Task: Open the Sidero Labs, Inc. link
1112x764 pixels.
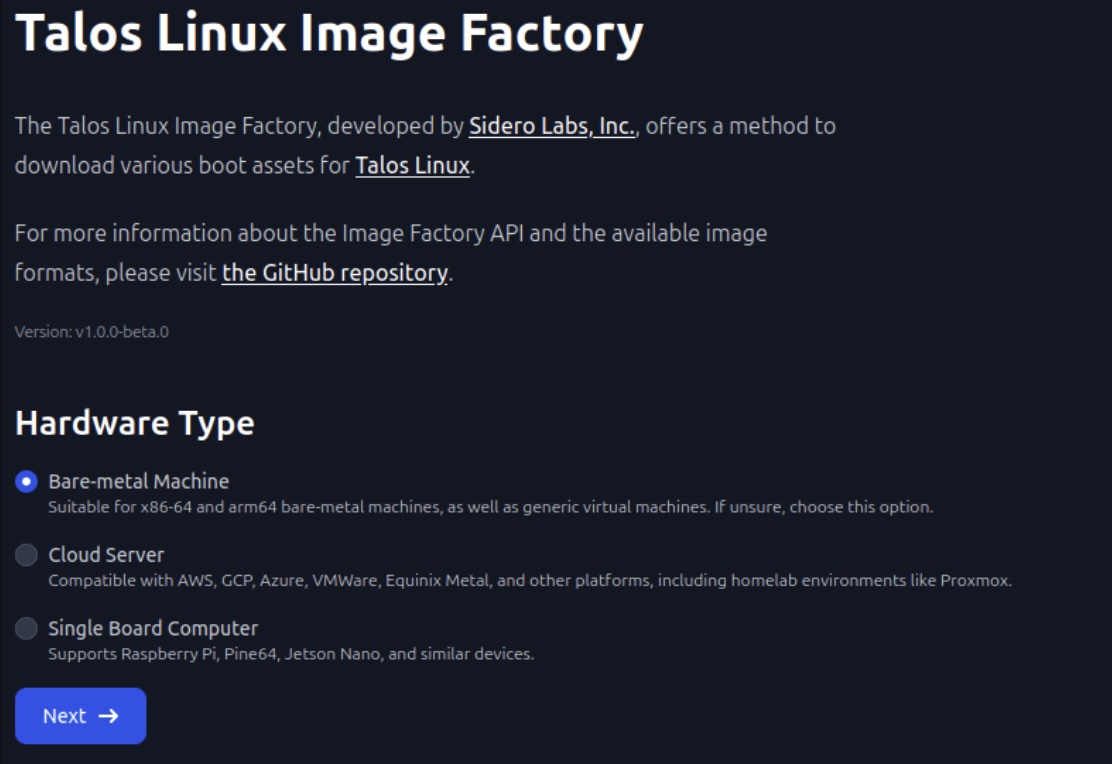Action: click(552, 127)
